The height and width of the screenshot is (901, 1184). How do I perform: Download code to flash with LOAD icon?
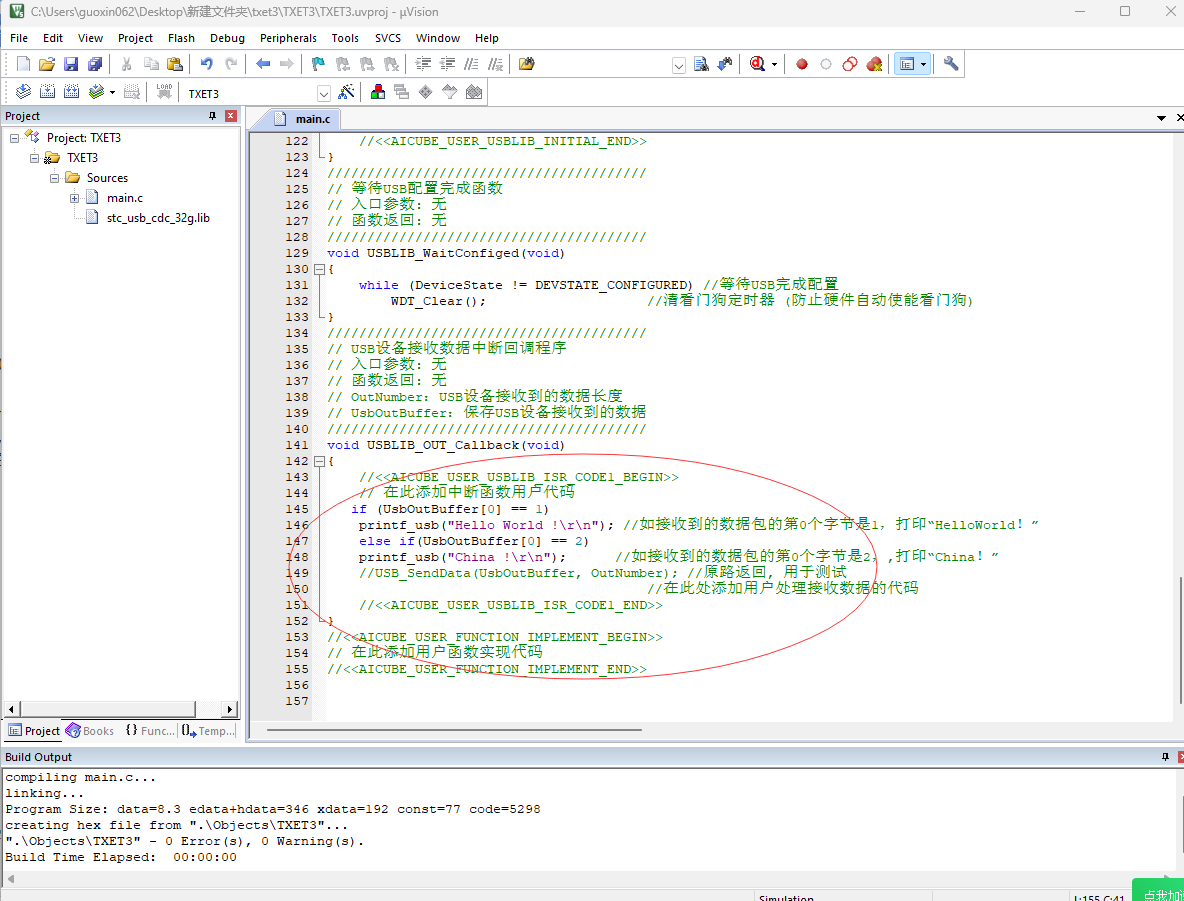164,92
